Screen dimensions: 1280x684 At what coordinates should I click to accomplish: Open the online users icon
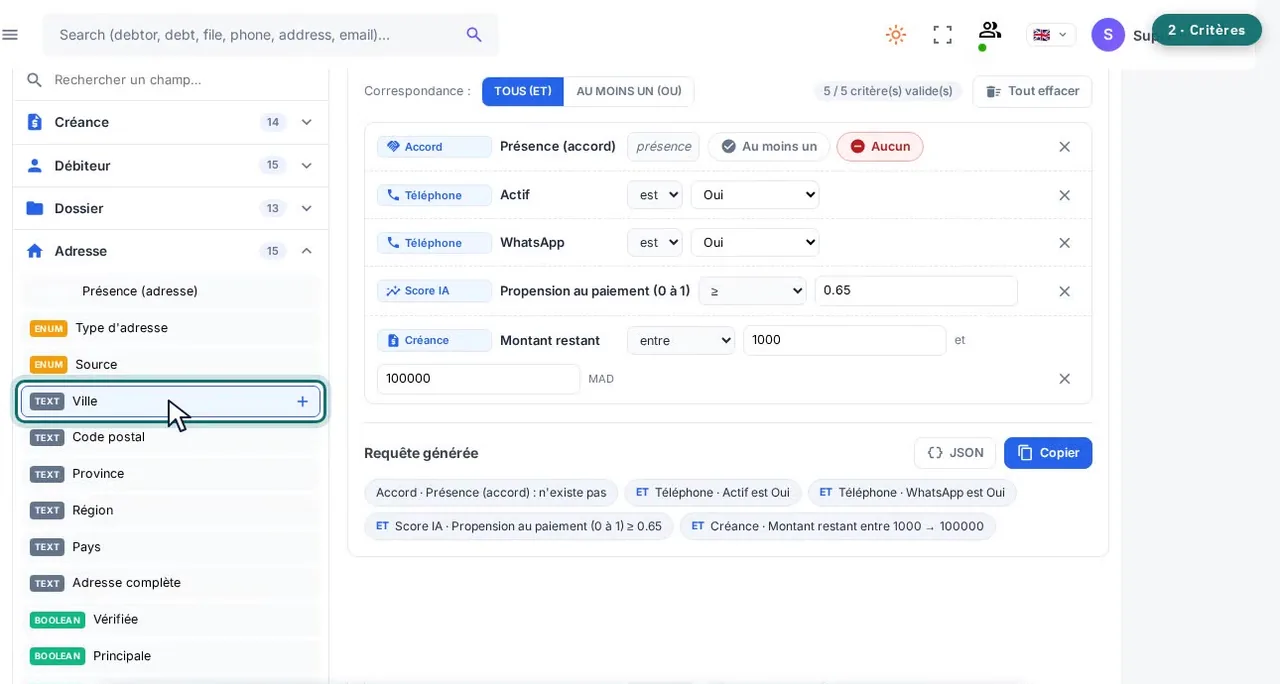point(989,31)
